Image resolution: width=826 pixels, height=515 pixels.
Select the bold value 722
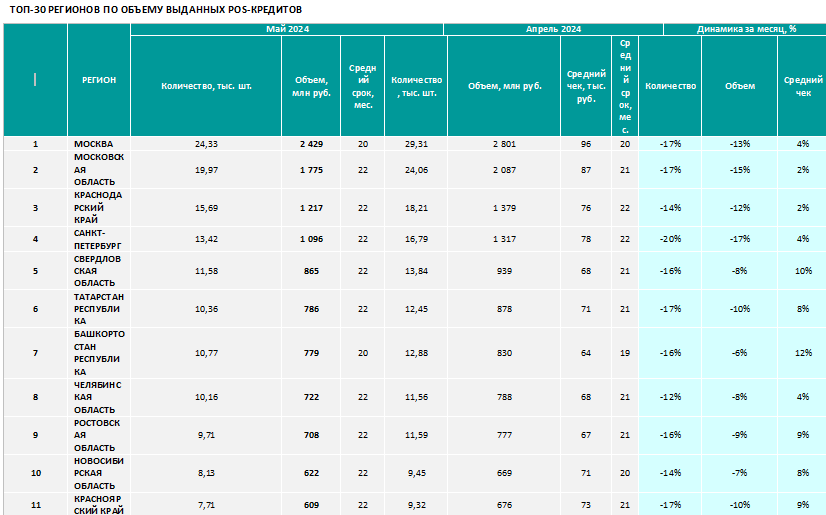pyautogui.click(x=311, y=397)
